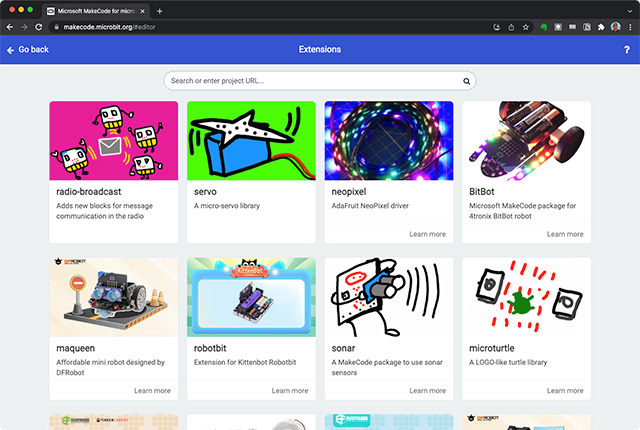Screen dimensions: 640x430
Task: Choose the sonar extension card image
Action: [x=389, y=298]
